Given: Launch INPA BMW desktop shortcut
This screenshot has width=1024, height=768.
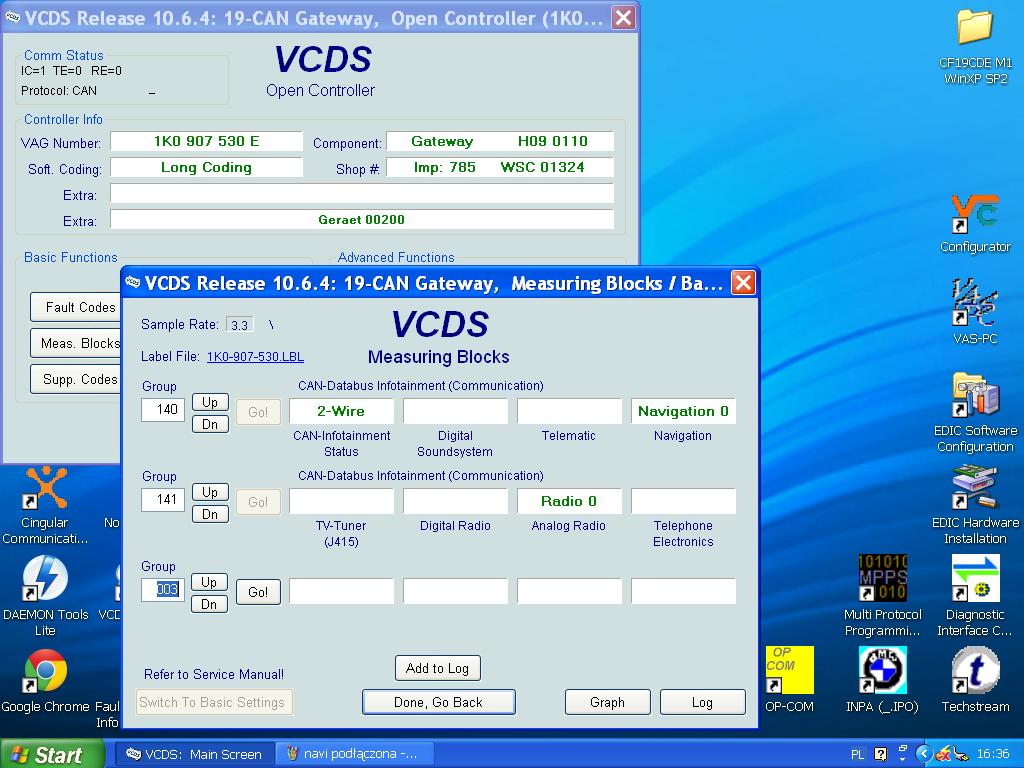Looking at the screenshot, I should tap(882, 680).
